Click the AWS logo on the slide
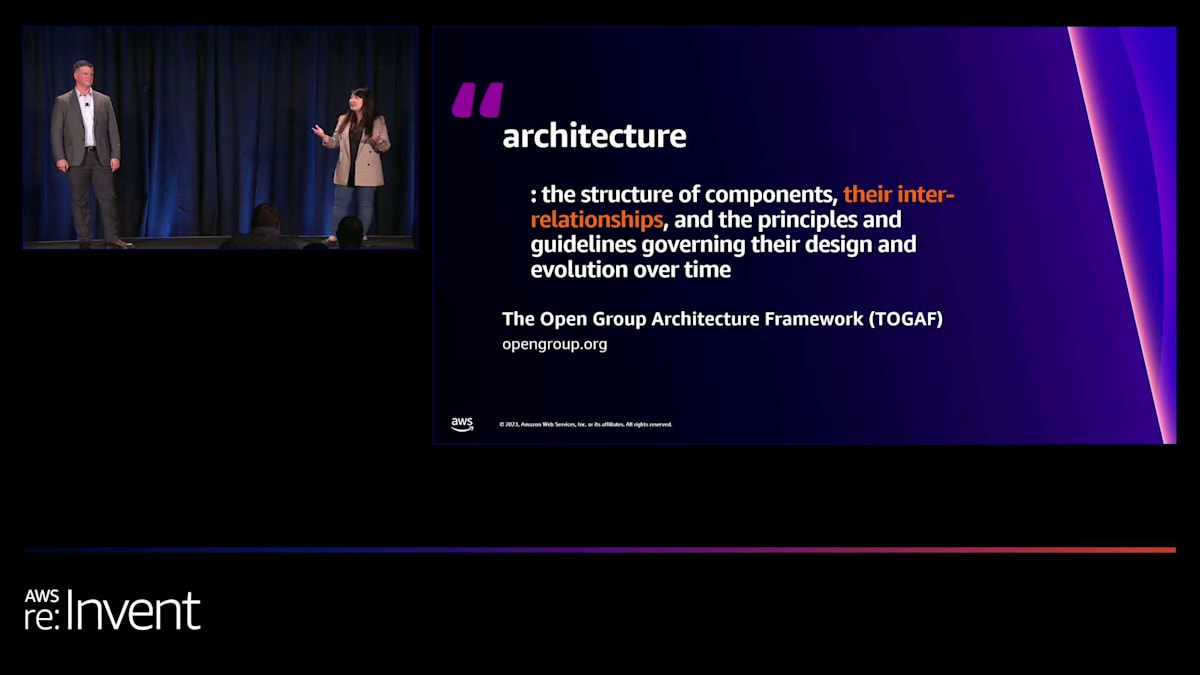Viewport: 1200px width, 675px height. click(x=462, y=424)
